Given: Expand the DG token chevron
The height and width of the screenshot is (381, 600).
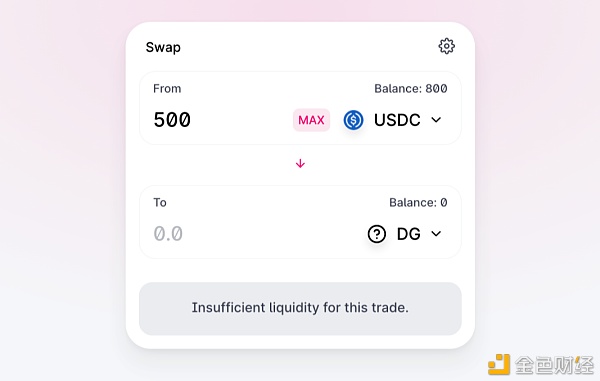Looking at the screenshot, I should pyautogui.click(x=436, y=233).
